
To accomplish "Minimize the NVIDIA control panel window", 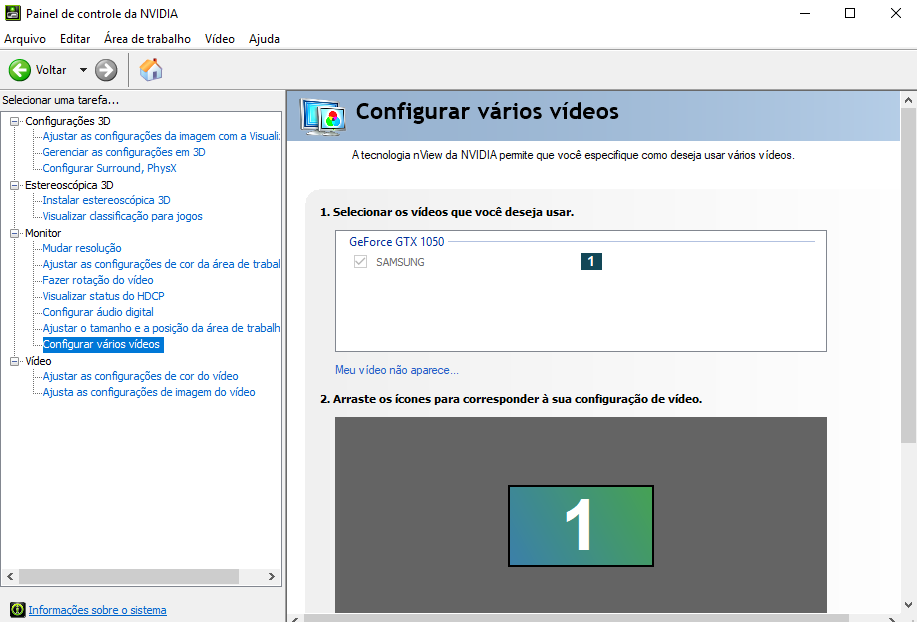I will pyautogui.click(x=805, y=13).
